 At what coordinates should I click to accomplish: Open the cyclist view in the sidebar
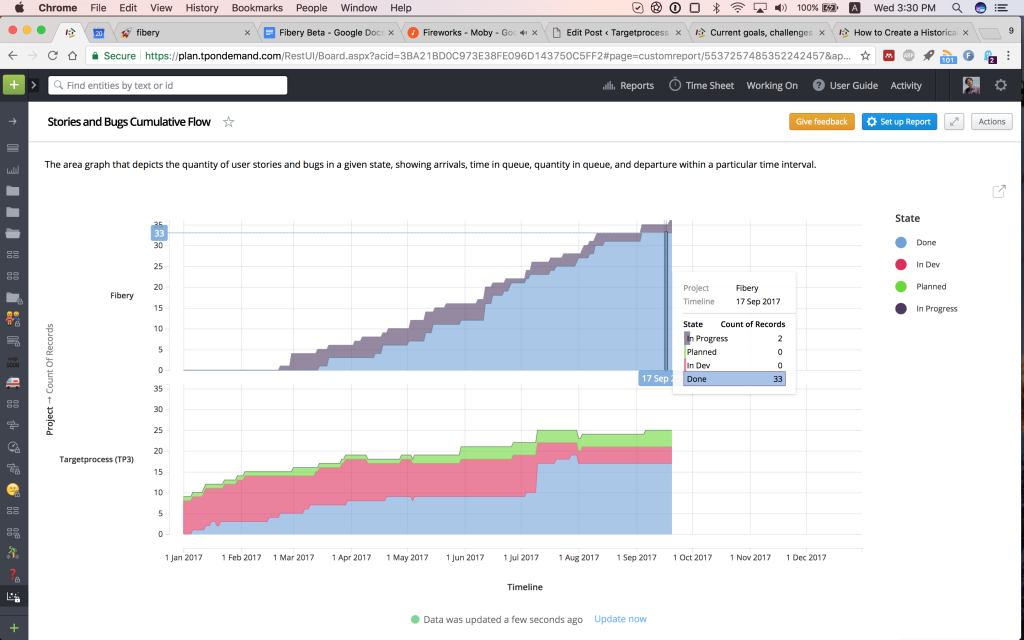pyautogui.click(x=12, y=553)
